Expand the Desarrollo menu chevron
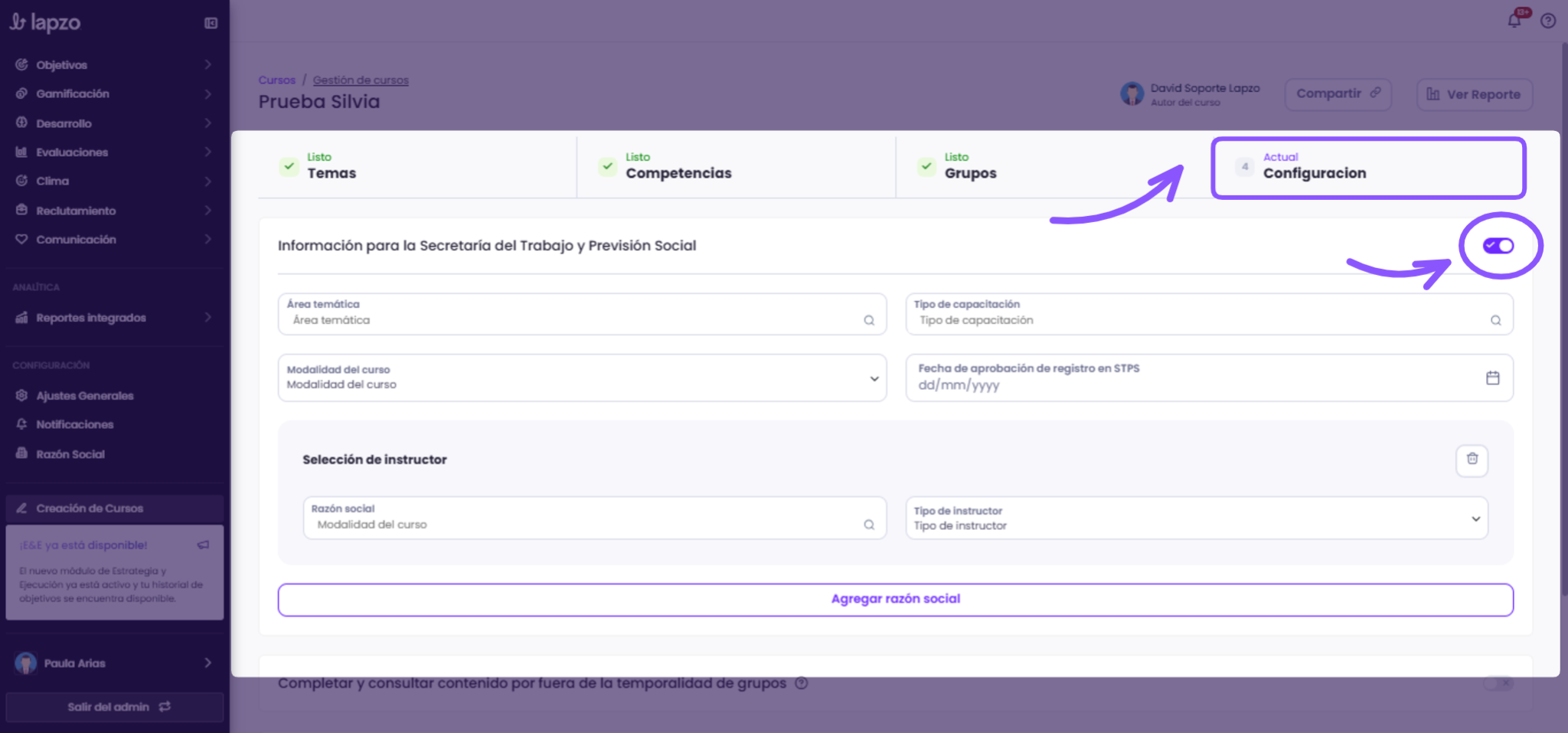The image size is (1568, 733). 207,123
